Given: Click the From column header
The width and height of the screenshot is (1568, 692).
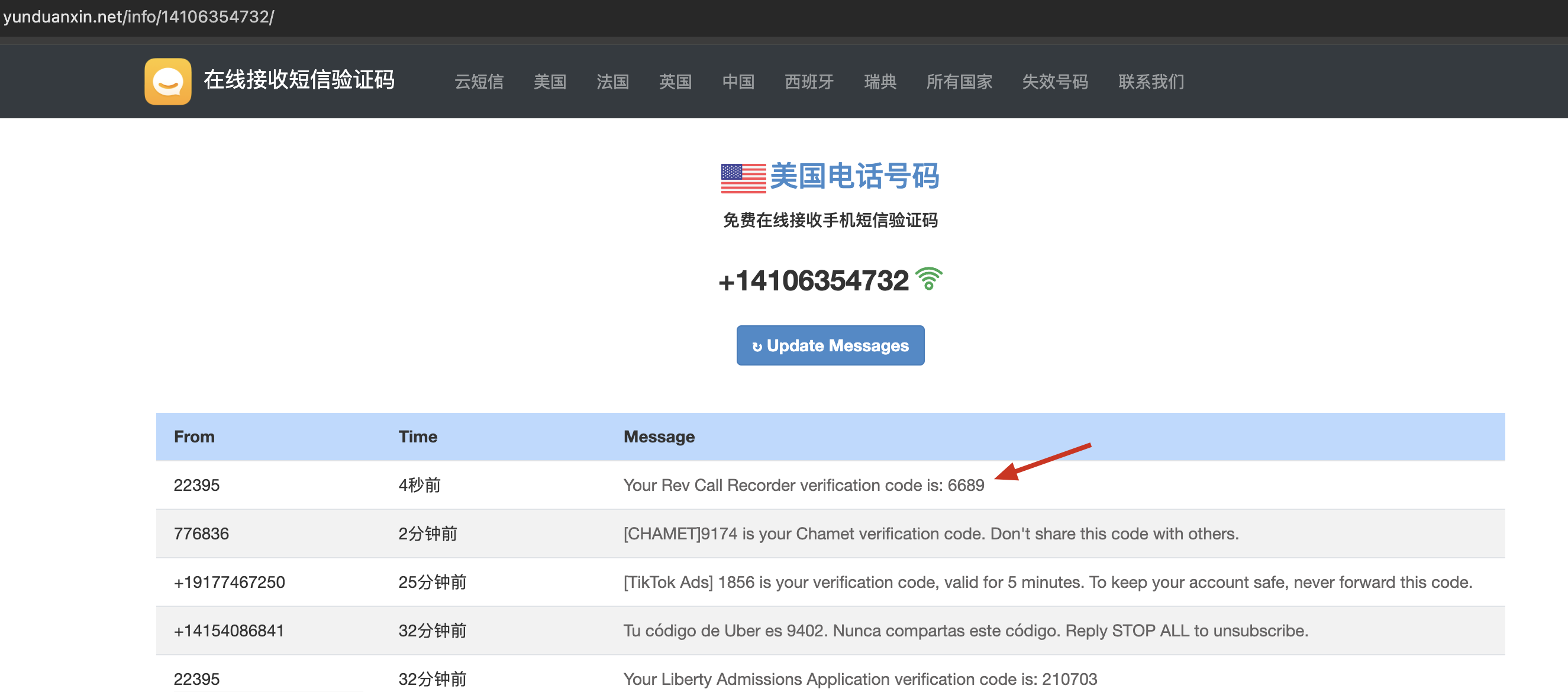Looking at the screenshot, I should point(194,436).
